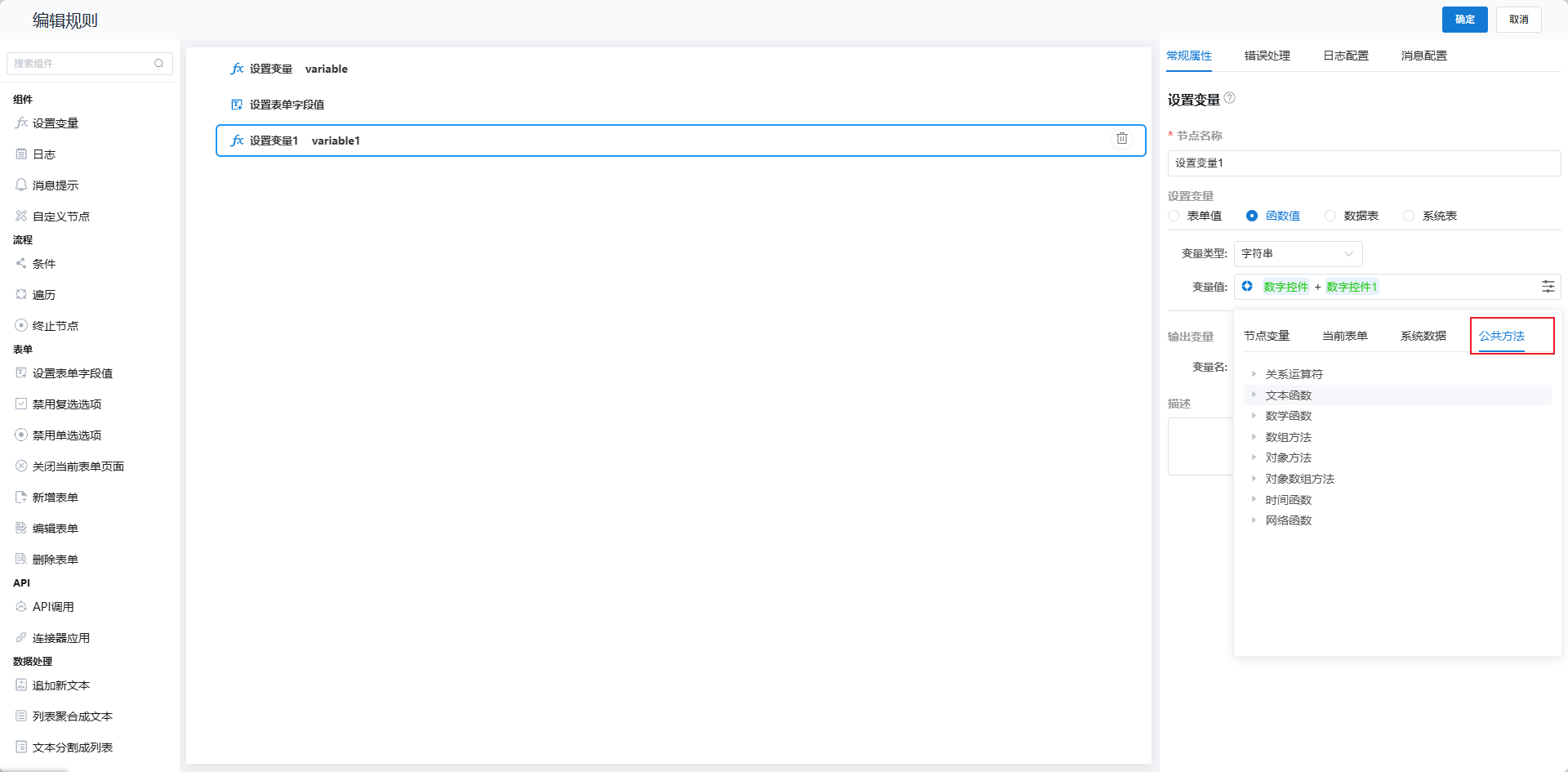Expand the 关系运算符 tree node
The height and width of the screenshot is (772, 1568).
coord(1254,374)
